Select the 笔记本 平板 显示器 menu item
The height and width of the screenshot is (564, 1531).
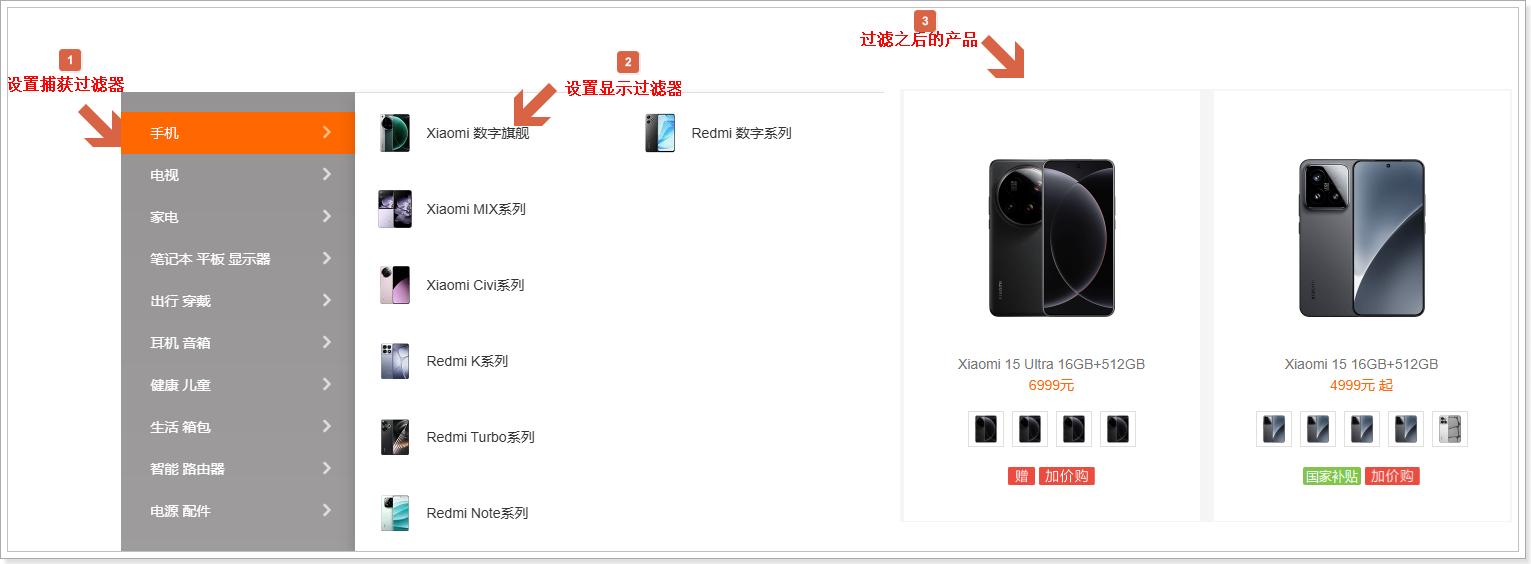point(238,258)
